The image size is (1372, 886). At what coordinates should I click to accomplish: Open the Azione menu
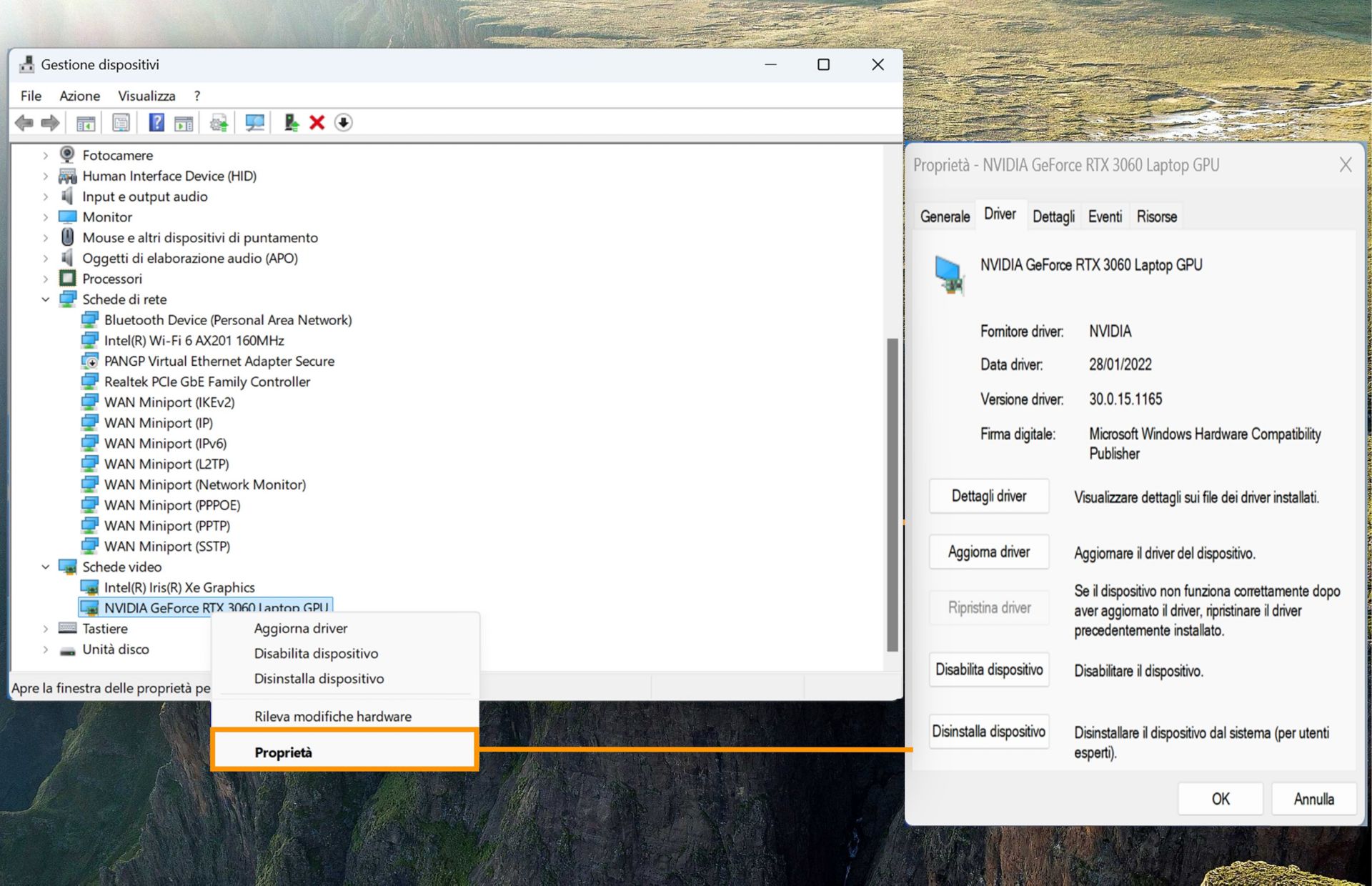[79, 96]
